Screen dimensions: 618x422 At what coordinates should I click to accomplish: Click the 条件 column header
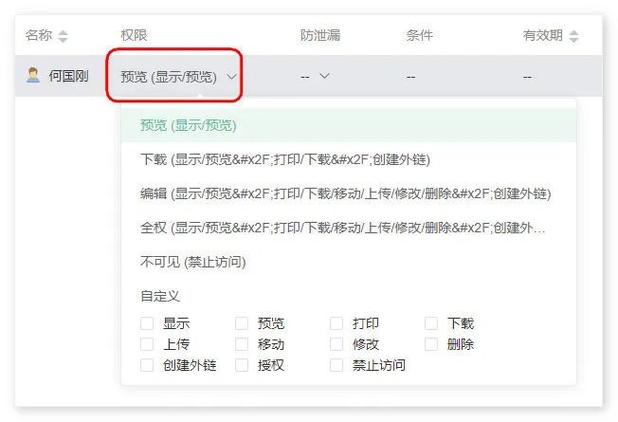click(419, 35)
